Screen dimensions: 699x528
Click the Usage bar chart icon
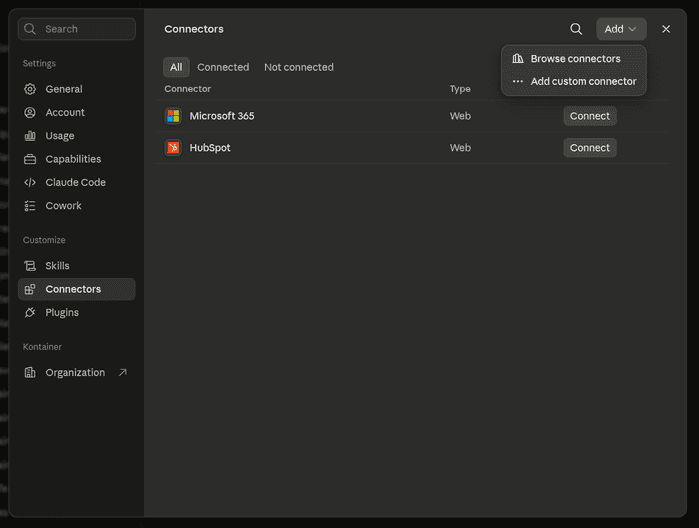(30, 136)
